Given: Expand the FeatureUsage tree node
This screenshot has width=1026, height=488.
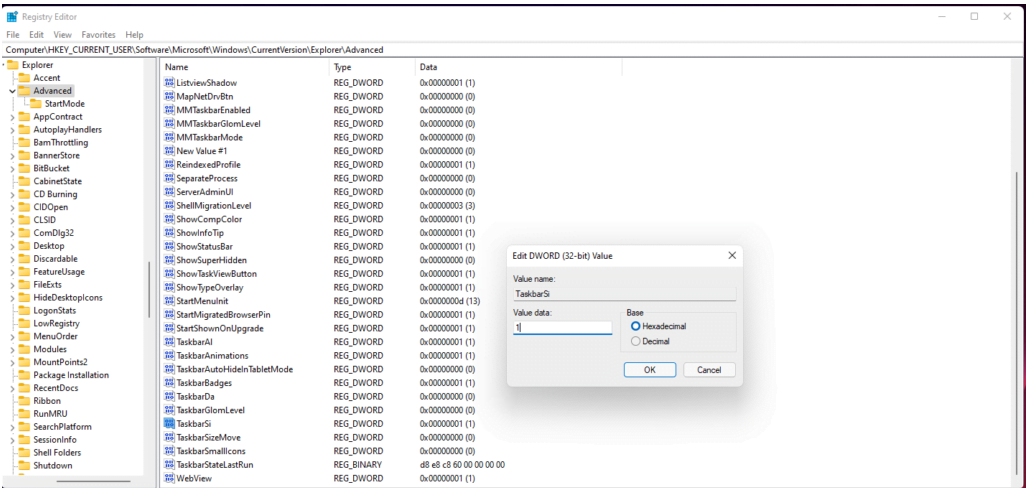Looking at the screenshot, I should (x=11, y=272).
